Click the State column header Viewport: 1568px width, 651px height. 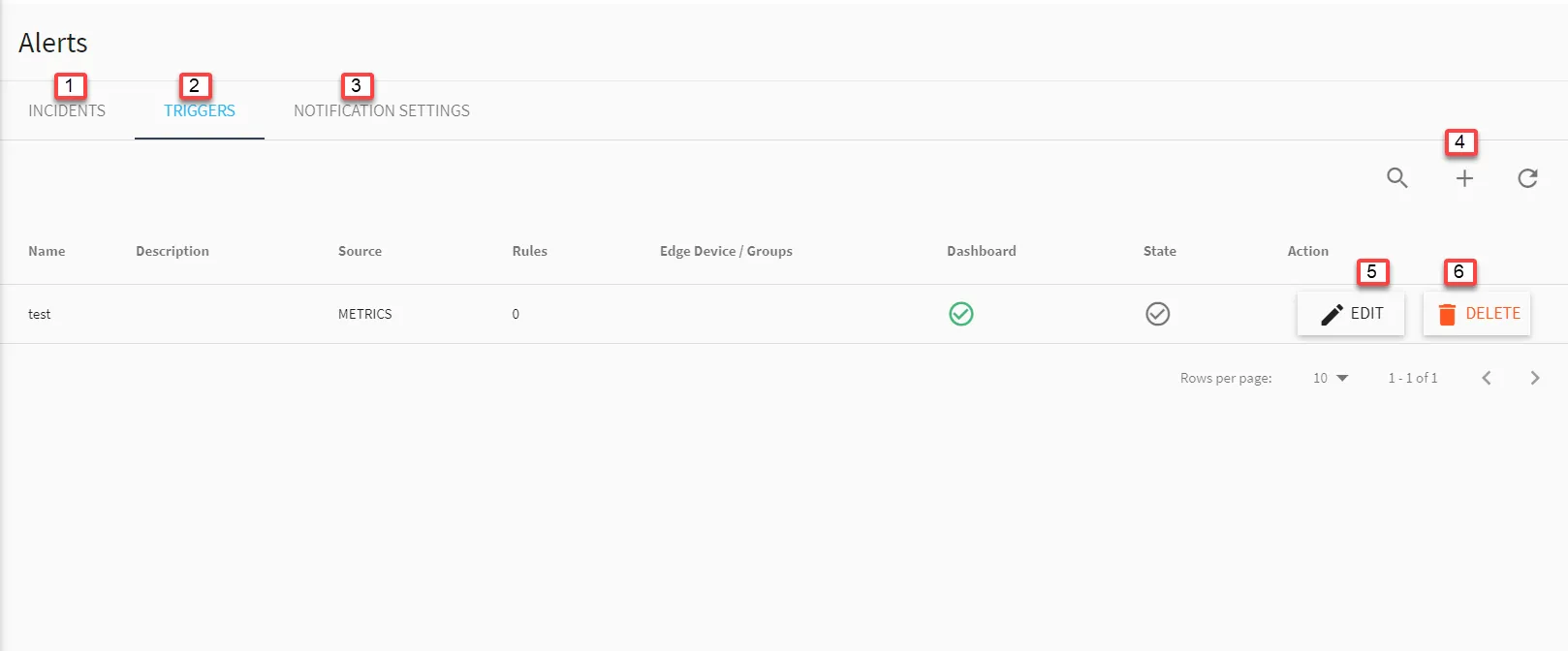[1160, 251]
